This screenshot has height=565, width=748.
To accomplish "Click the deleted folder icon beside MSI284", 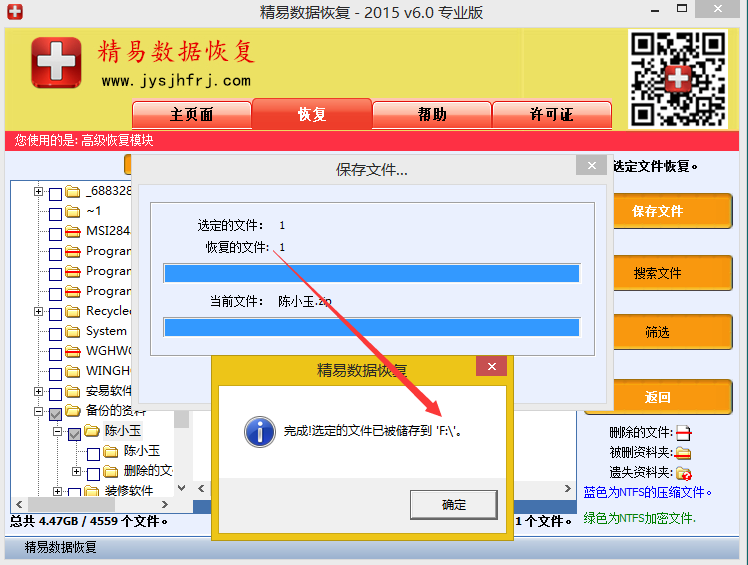I will click(73, 231).
